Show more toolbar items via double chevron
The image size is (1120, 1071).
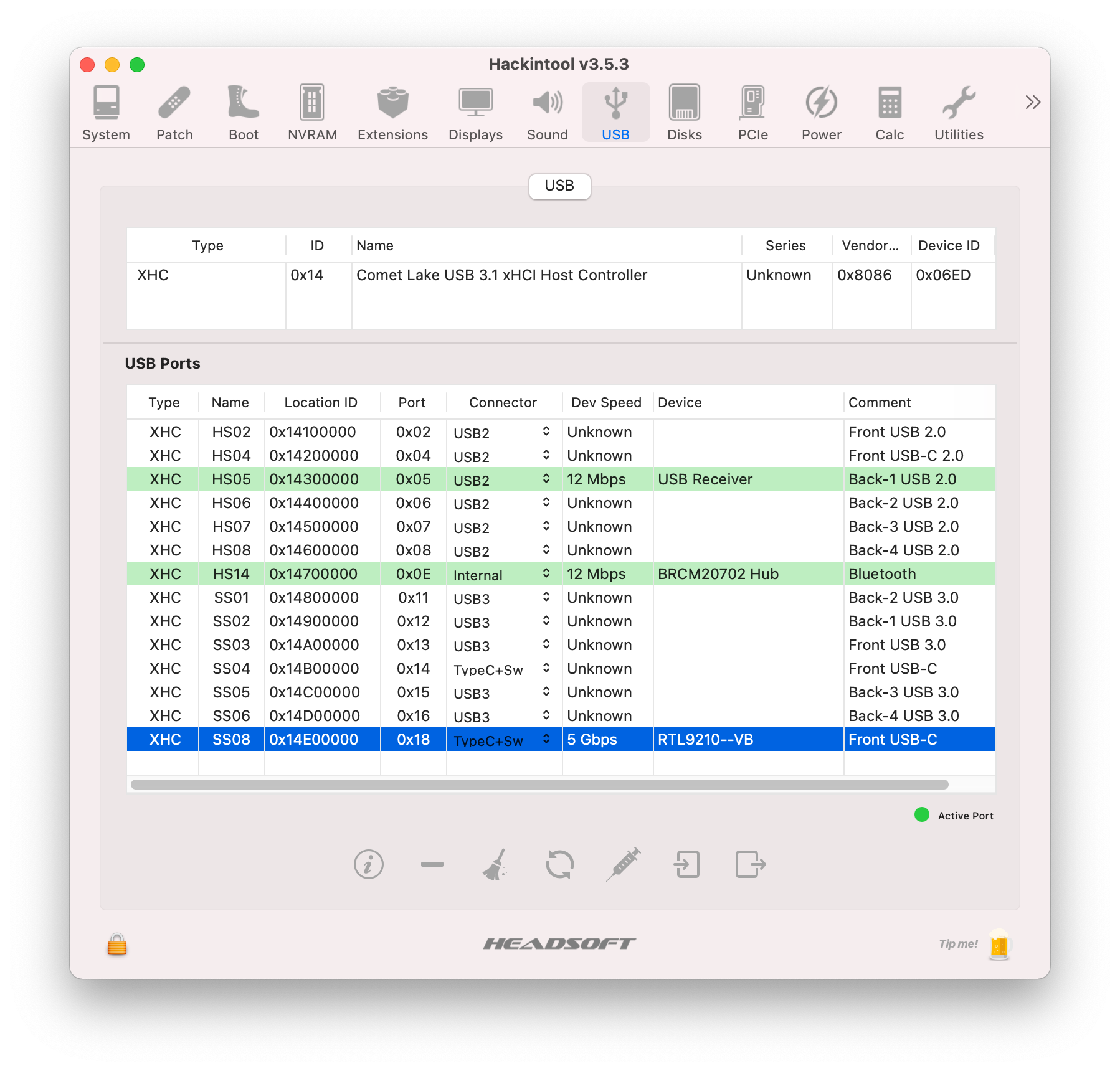click(1033, 102)
